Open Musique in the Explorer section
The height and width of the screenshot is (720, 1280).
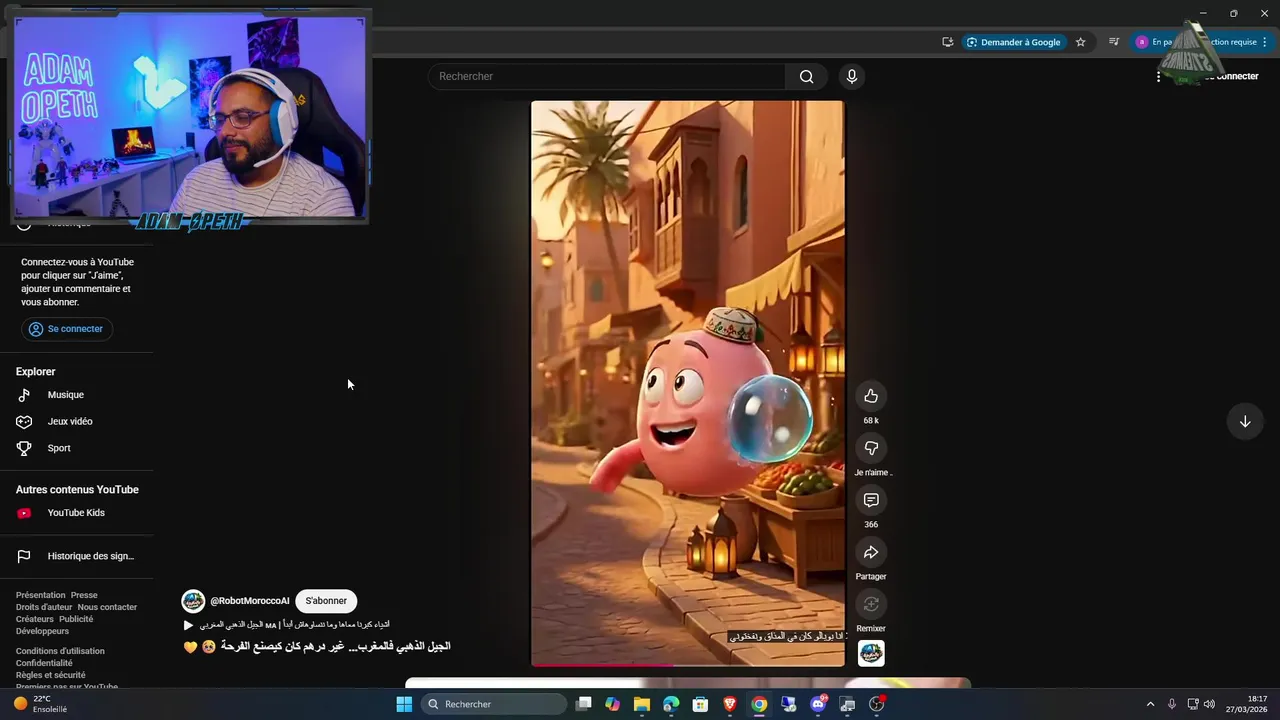pyautogui.click(x=66, y=395)
